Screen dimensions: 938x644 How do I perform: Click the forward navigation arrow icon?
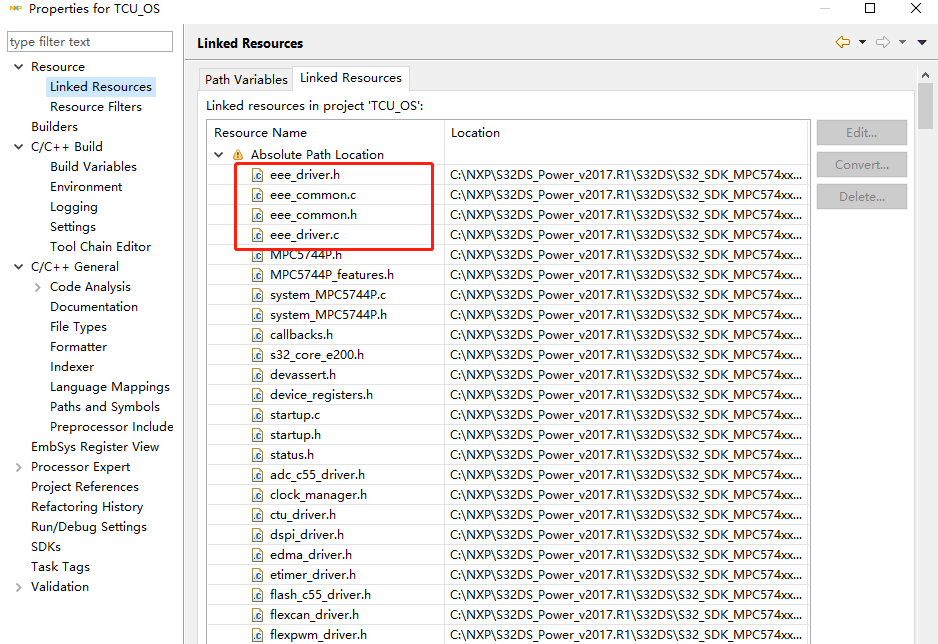pyautogui.click(x=883, y=42)
